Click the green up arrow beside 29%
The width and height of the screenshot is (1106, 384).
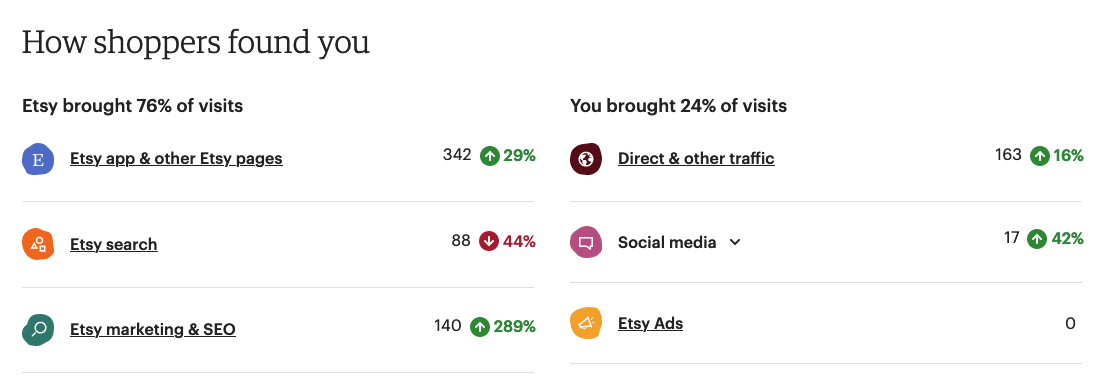pos(490,156)
